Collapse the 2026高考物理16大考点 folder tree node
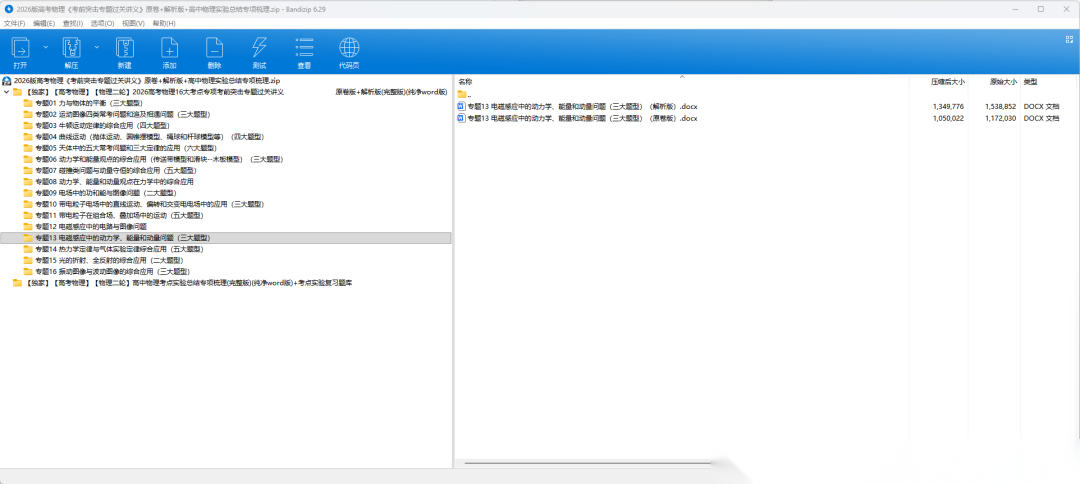Image resolution: width=1080 pixels, height=484 pixels. [7, 91]
